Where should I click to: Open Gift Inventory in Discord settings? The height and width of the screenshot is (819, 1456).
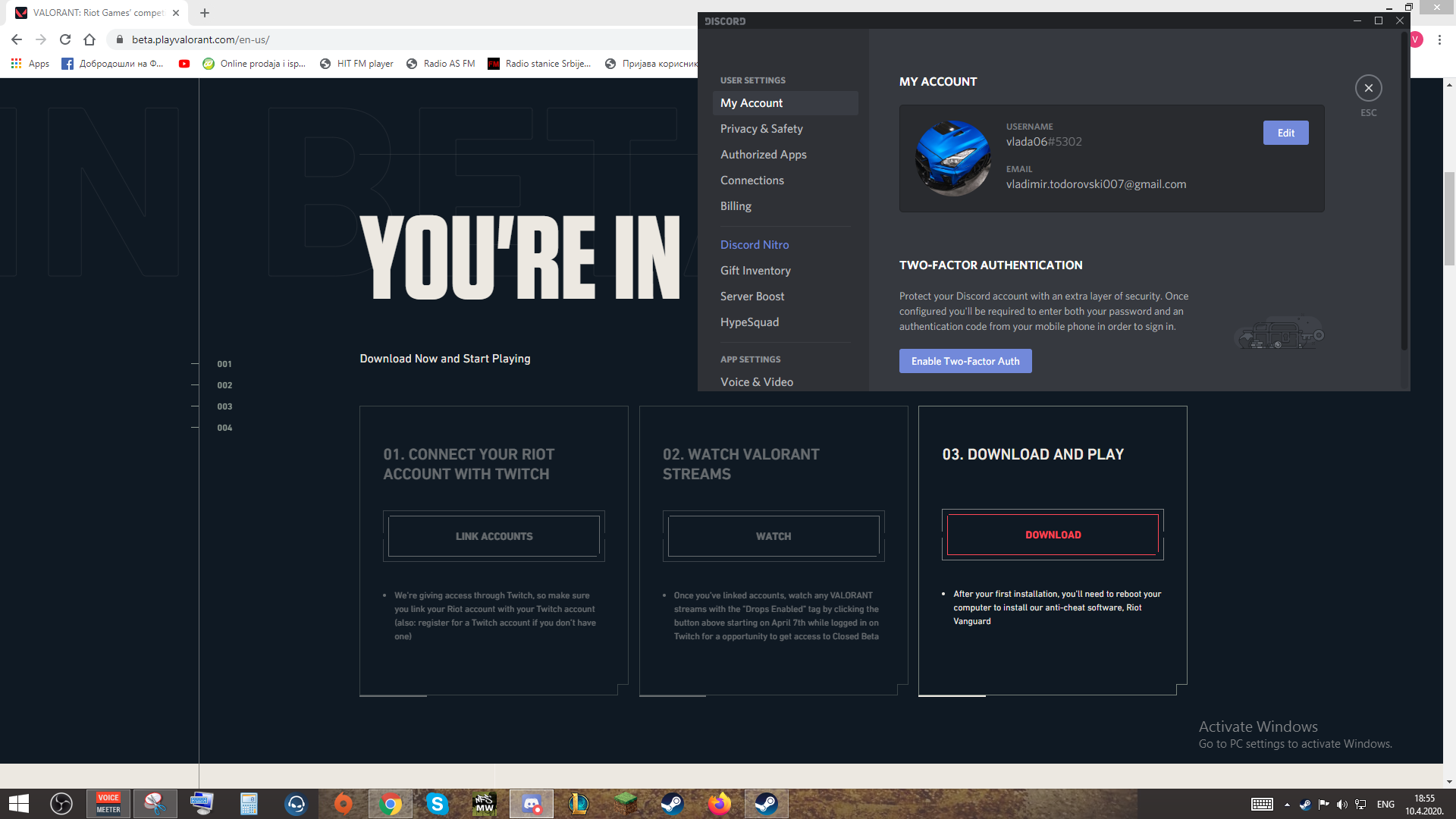coord(786,271)
